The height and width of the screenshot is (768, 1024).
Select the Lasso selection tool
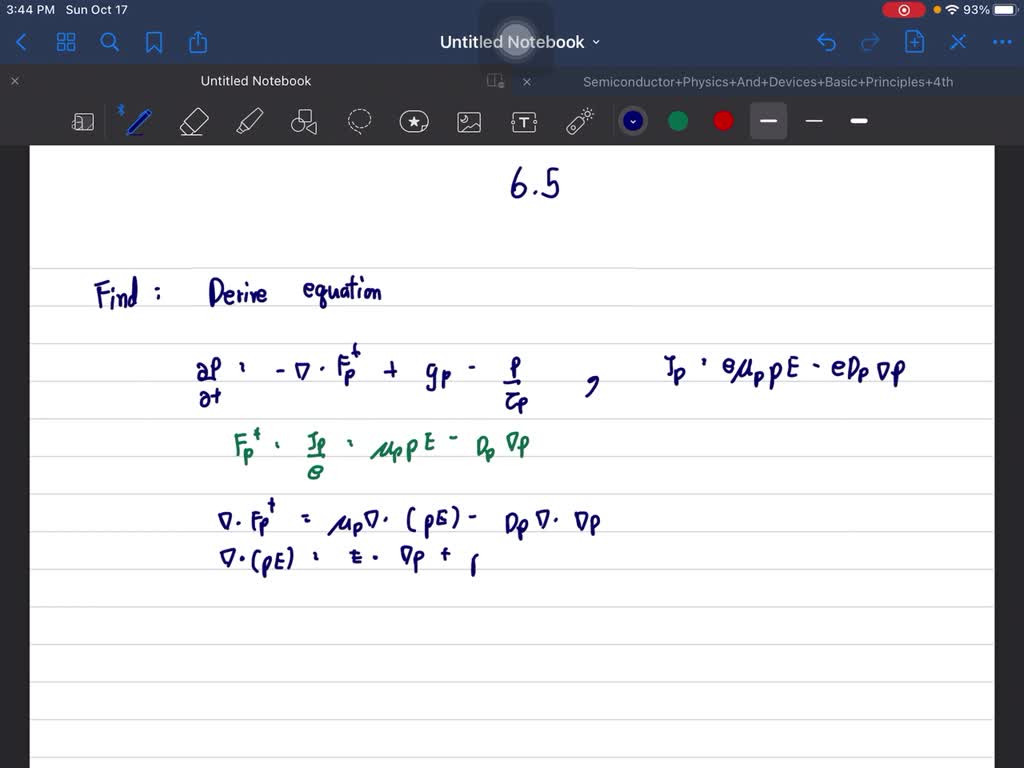click(359, 122)
